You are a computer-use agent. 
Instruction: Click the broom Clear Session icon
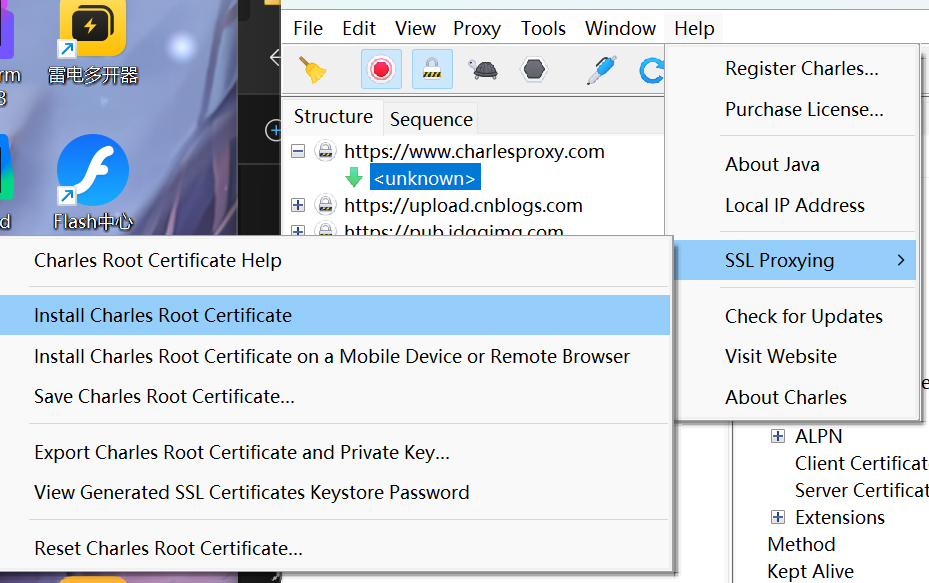312,69
